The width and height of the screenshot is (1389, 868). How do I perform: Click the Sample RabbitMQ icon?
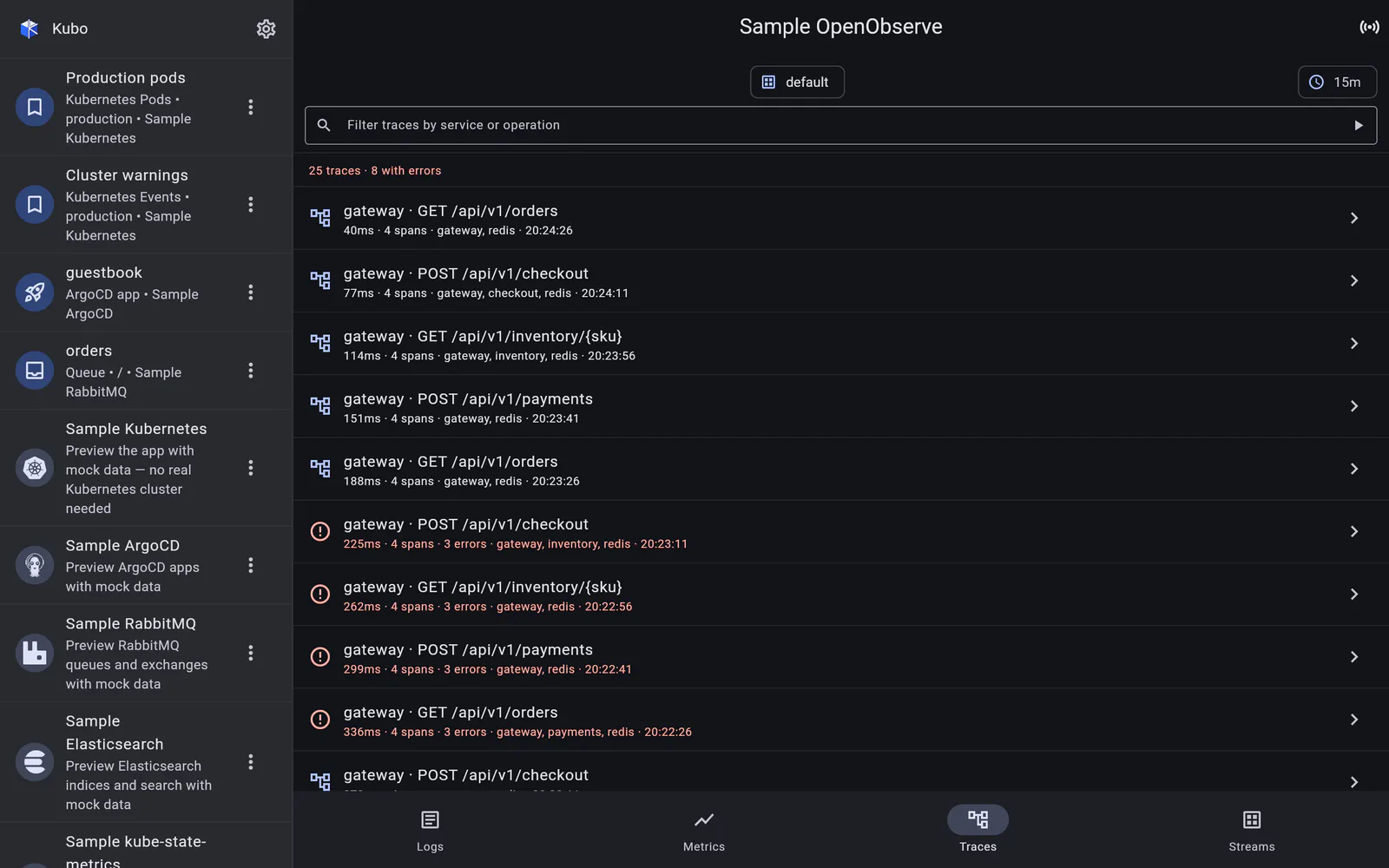click(x=35, y=653)
